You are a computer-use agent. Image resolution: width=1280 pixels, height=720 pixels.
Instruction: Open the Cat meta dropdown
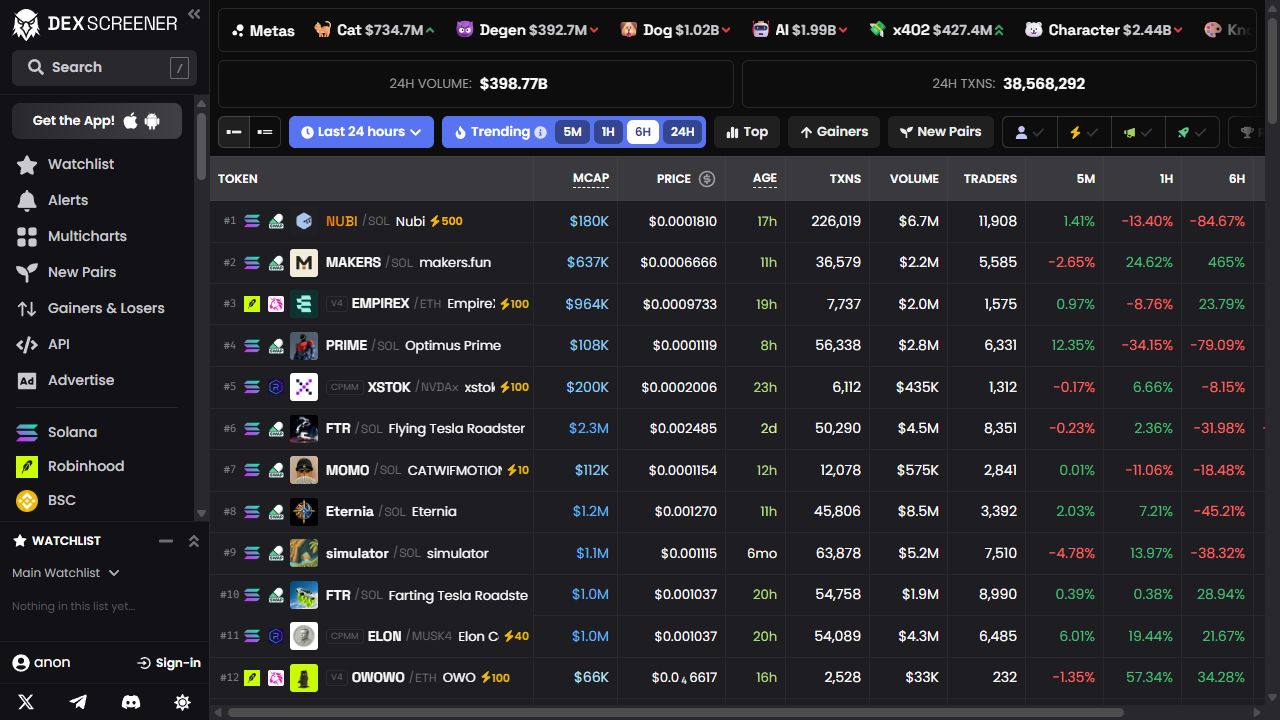click(374, 30)
